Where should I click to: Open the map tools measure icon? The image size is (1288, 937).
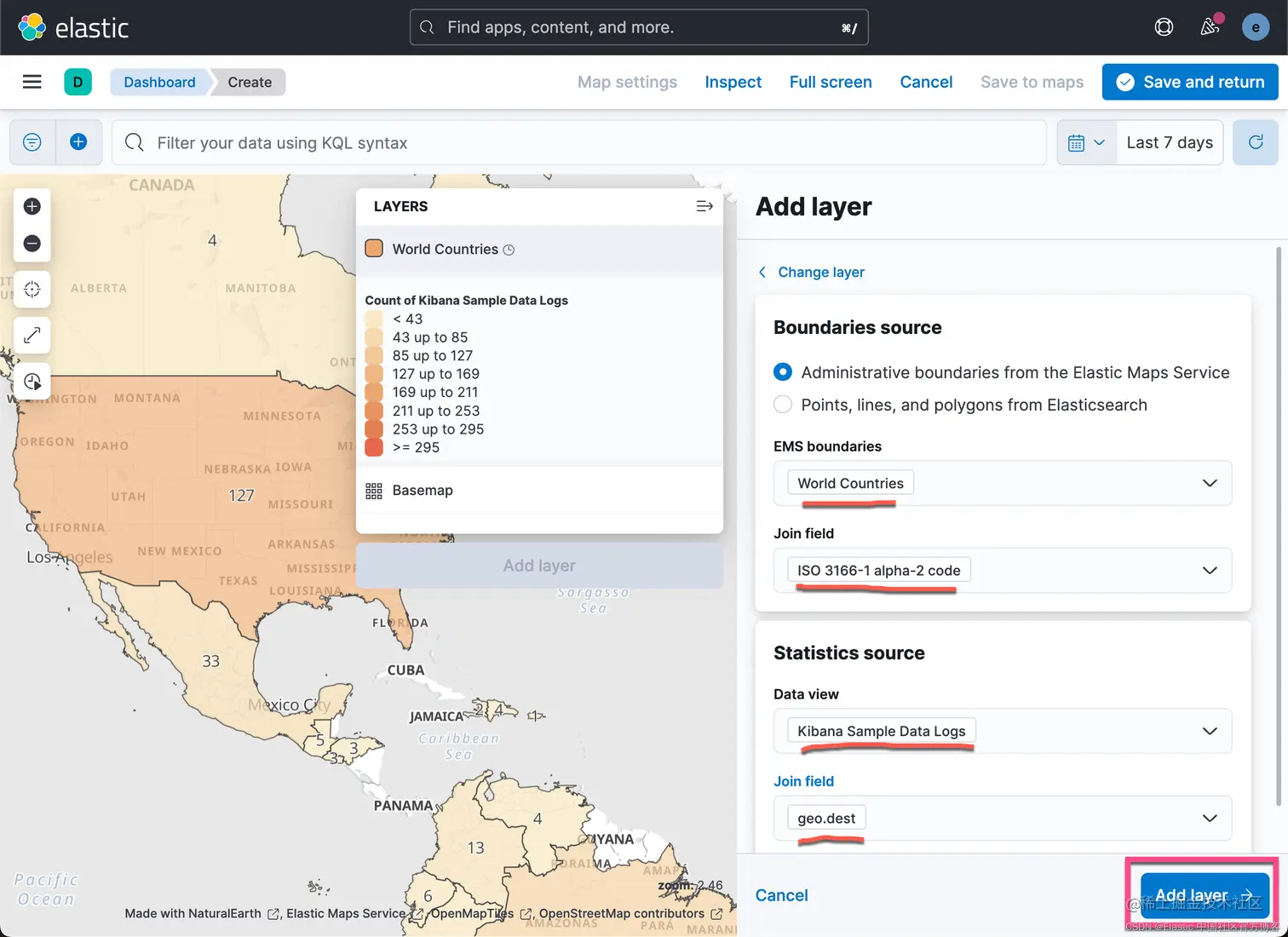click(x=32, y=336)
